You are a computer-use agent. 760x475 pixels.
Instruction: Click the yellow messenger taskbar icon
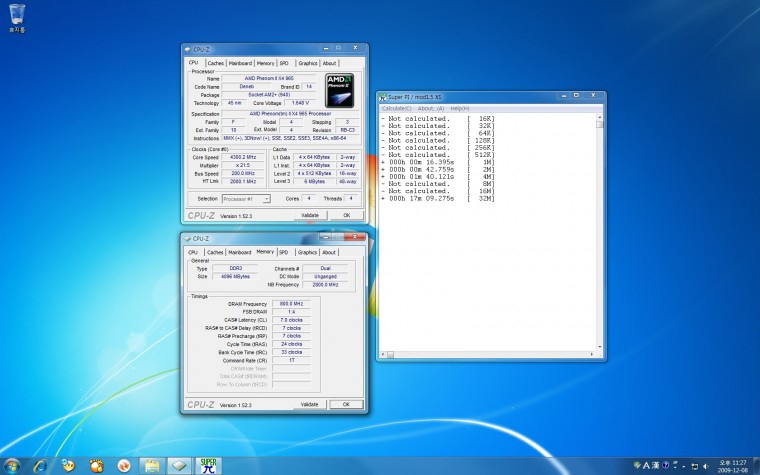coord(68,466)
